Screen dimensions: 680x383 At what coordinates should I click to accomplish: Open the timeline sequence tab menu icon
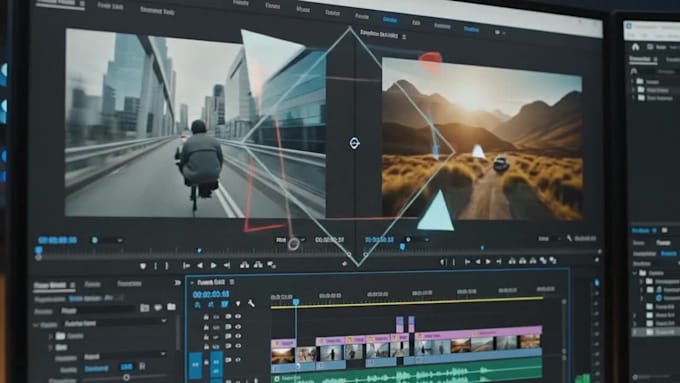(232, 282)
